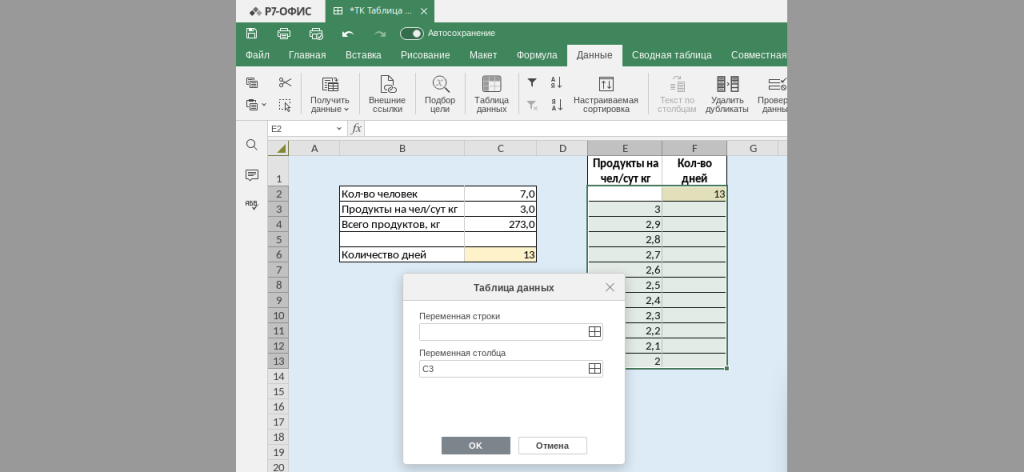
Task: Switch to the Макет tab
Action: 483,55
